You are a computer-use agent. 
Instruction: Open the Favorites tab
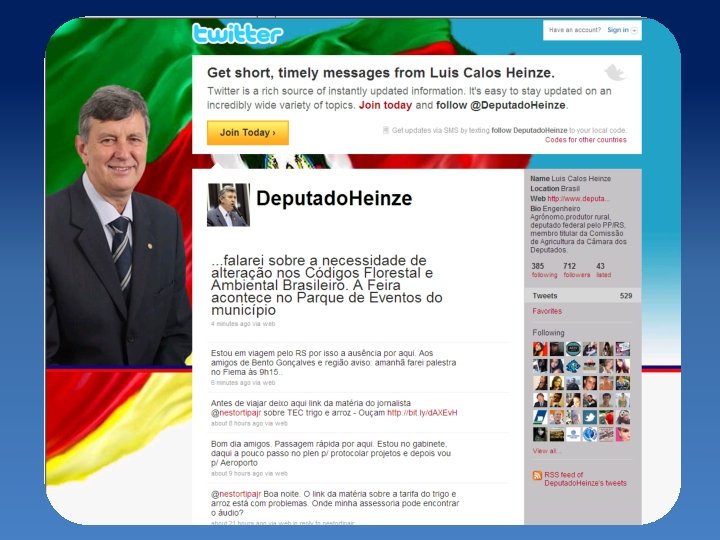point(547,311)
